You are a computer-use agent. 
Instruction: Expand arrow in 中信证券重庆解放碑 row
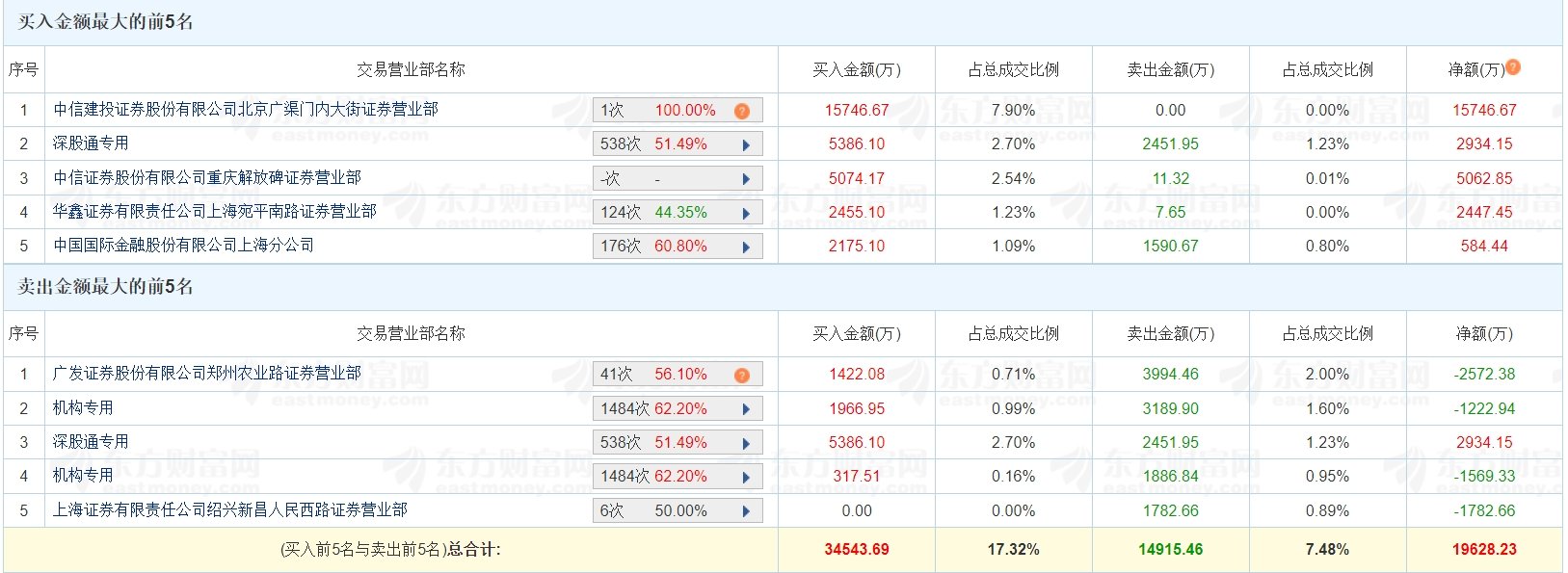(x=746, y=179)
